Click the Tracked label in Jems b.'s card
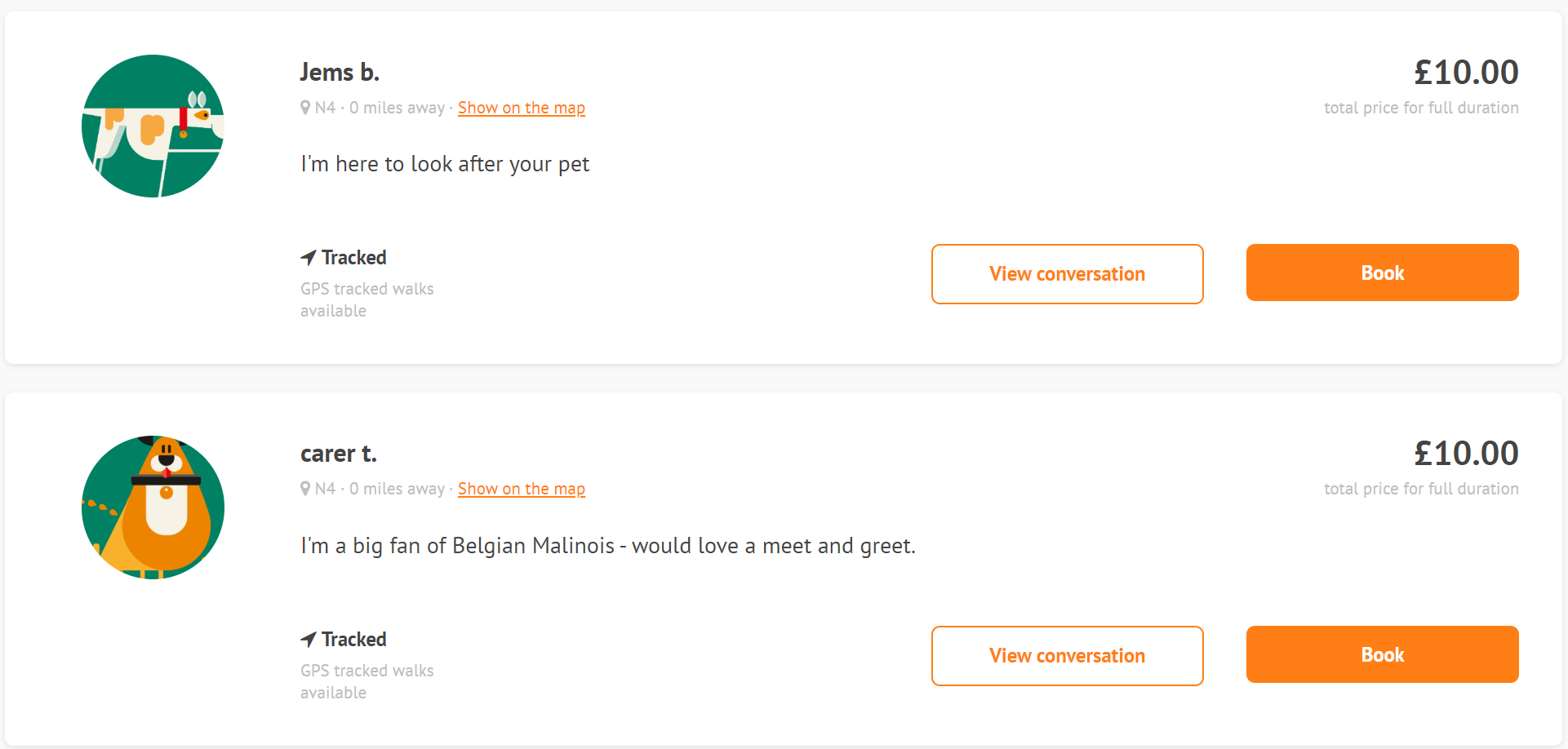This screenshot has width=1568, height=749. click(x=354, y=258)
